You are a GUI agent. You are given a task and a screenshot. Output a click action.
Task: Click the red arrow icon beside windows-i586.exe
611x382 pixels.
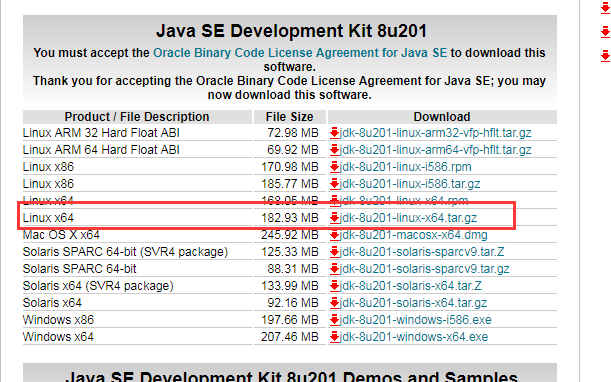pyautogui.click(x=334, y=320)
